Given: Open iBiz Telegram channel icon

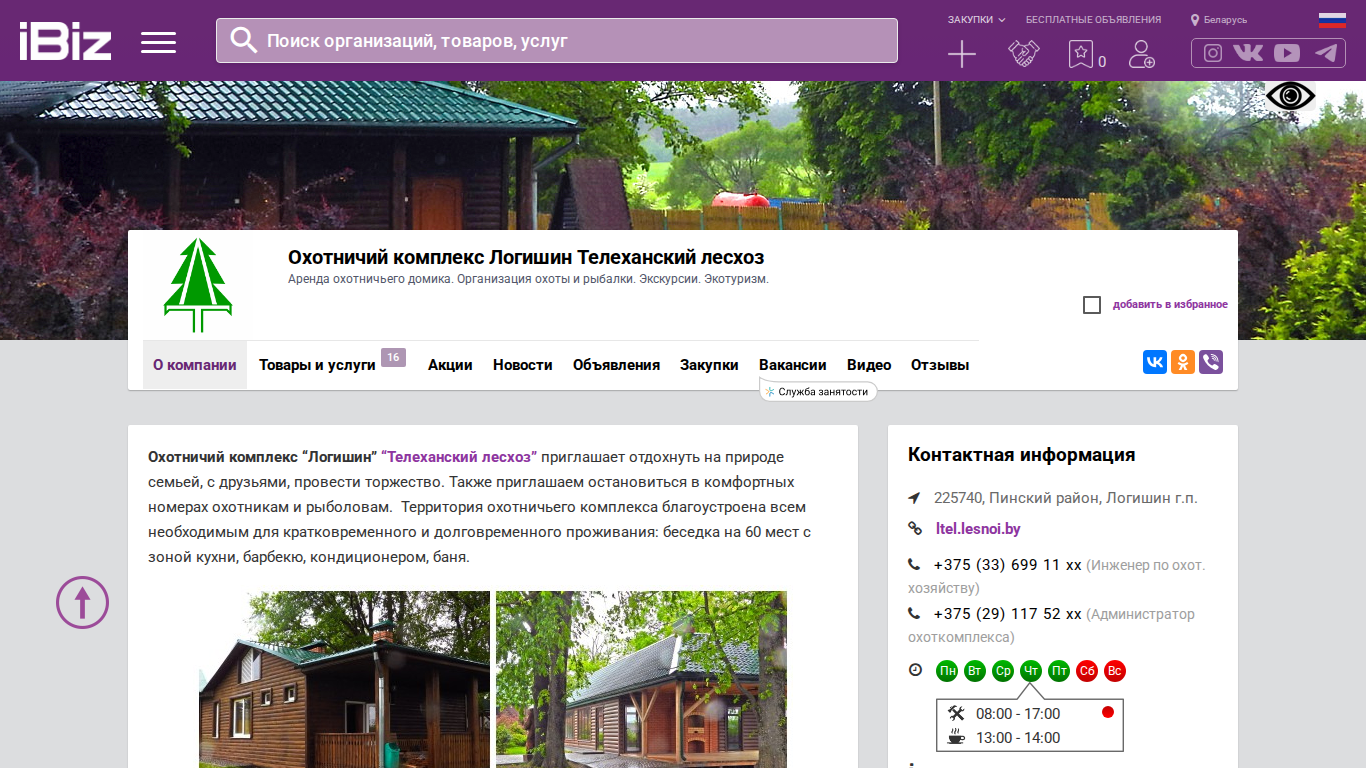Looking at the screenshot, I should (1326, 53).
